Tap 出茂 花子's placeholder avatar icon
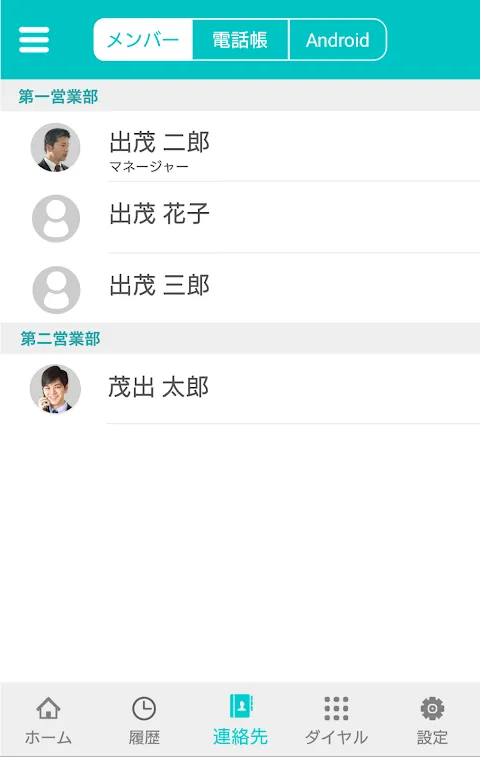This screenshot has width=480, height=757. point(56,218)
